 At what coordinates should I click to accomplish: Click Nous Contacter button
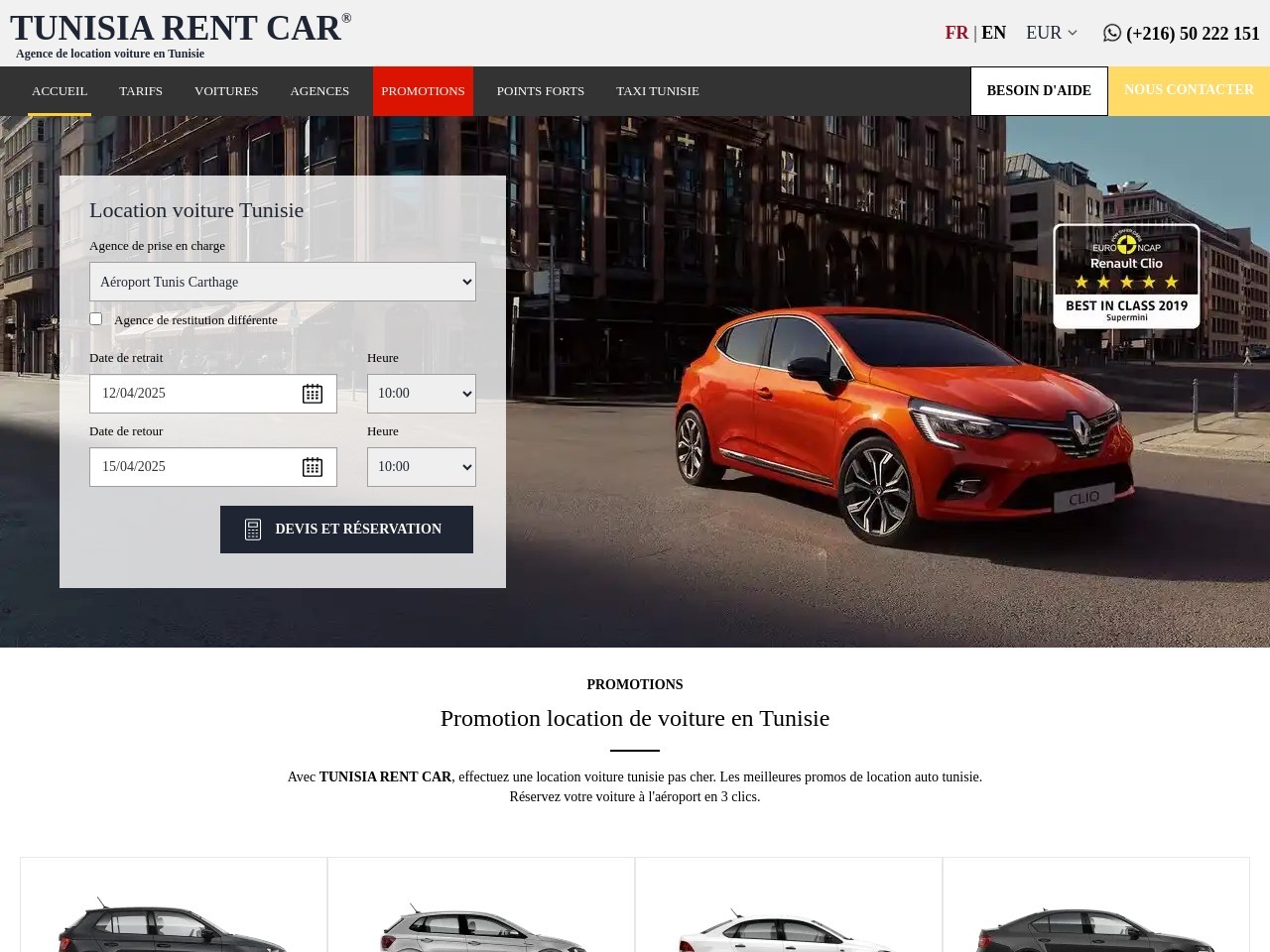coord(1189,90)
